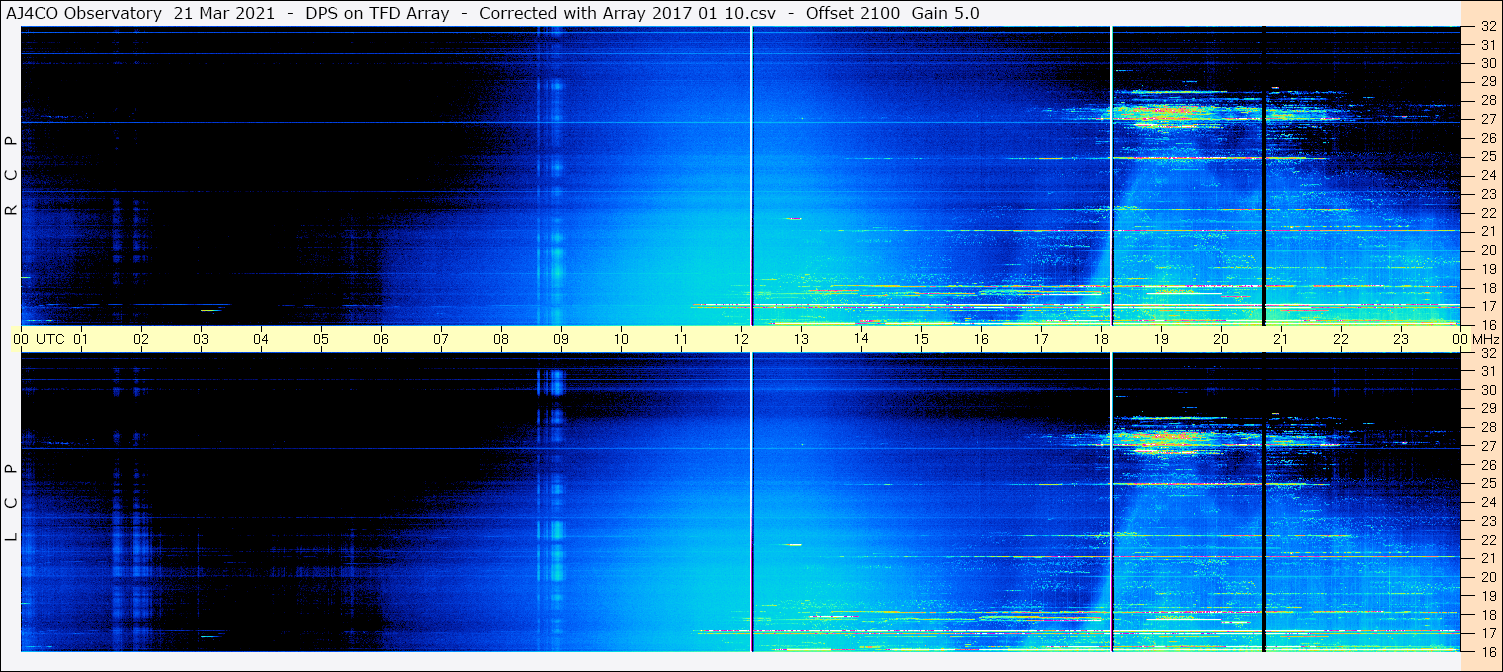Select the date "21 Mar 2021" in header

coord(223,13)
